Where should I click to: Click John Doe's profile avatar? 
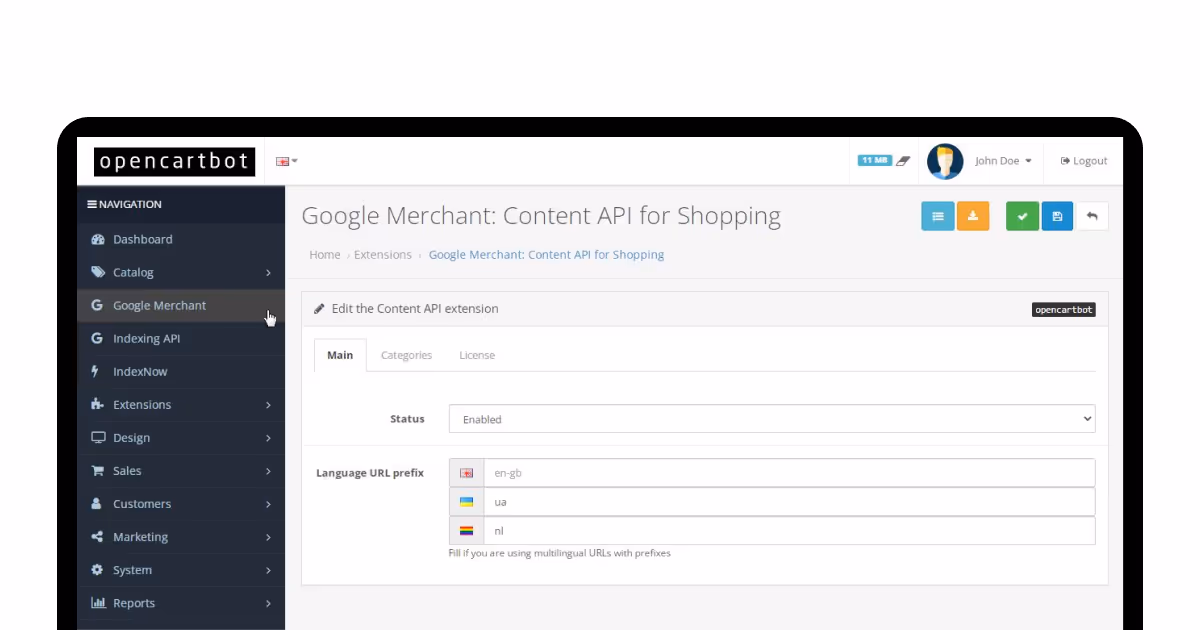click(x=945, y=161)
